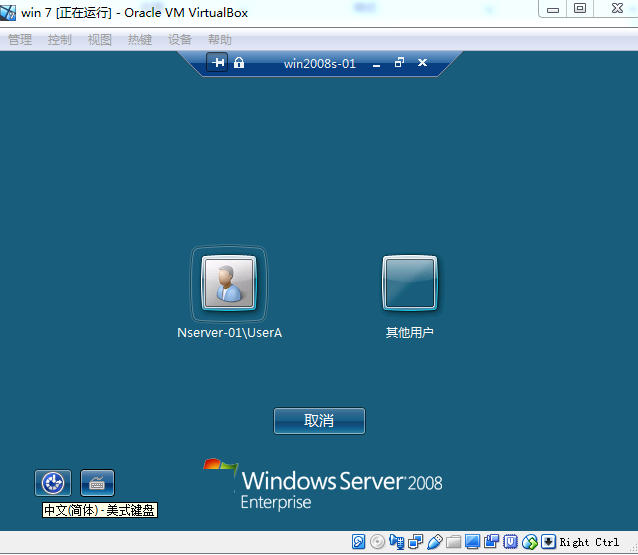
Task: Click the win2008s-01 connection bar title
Action: pyautogui.click(x=320, y=63)
